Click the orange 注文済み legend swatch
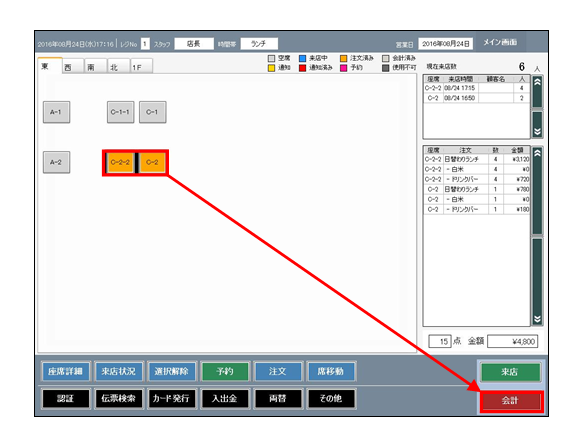 343,59
